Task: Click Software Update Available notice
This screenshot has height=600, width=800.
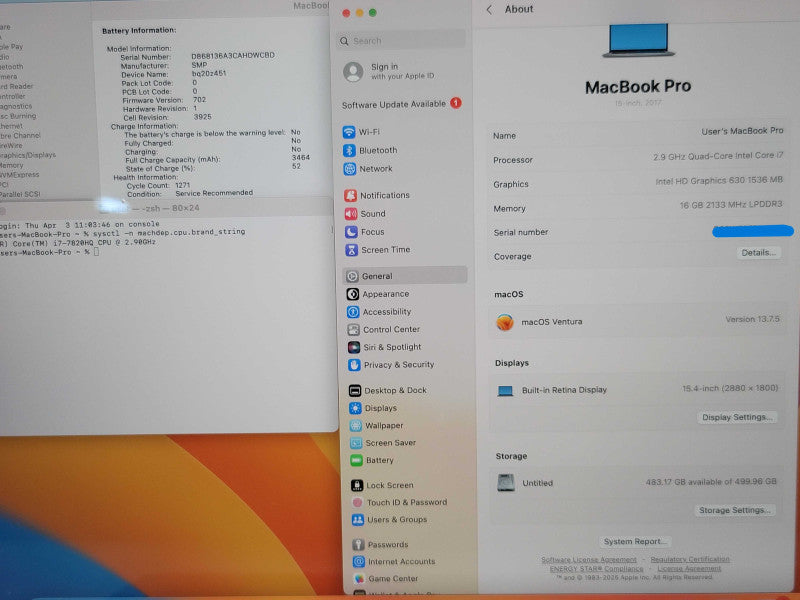Action: pyautogui.click(x=402, y=104)
